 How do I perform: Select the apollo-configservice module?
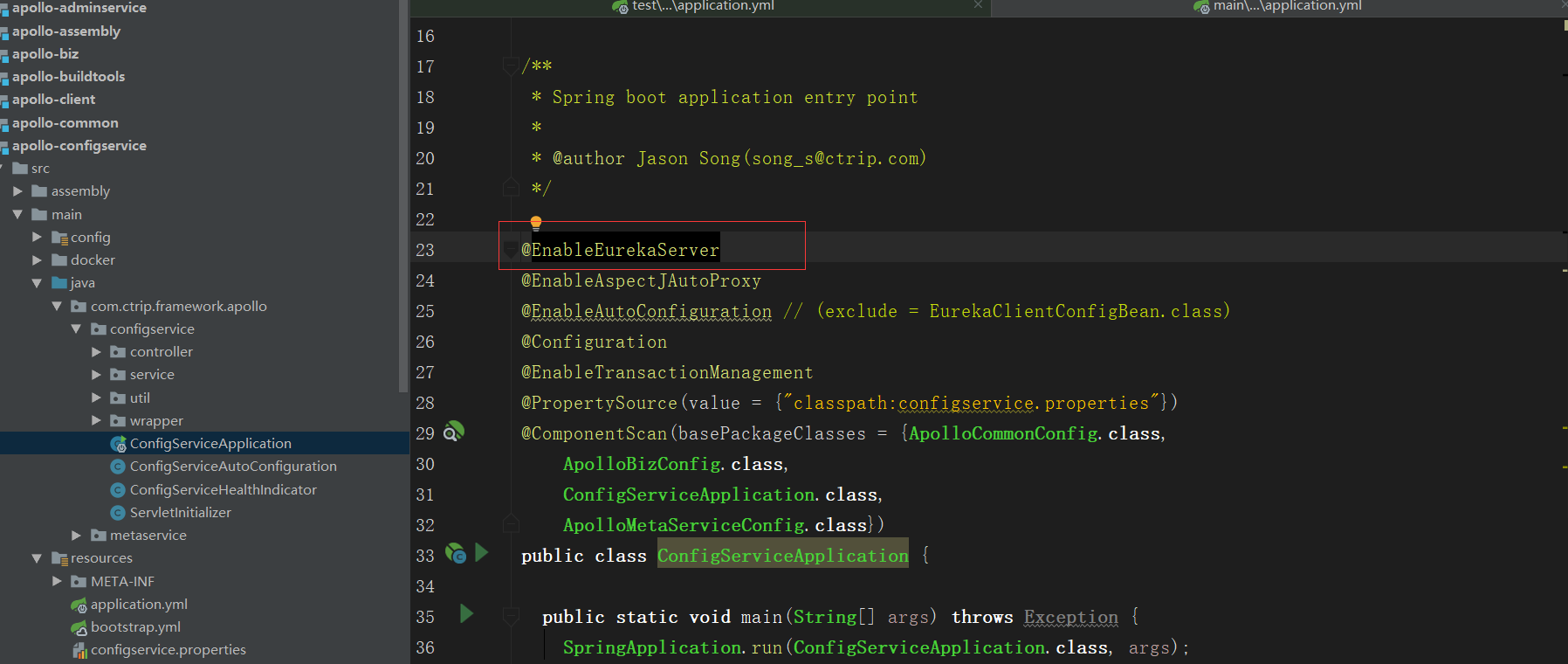(x=79, y=146)
